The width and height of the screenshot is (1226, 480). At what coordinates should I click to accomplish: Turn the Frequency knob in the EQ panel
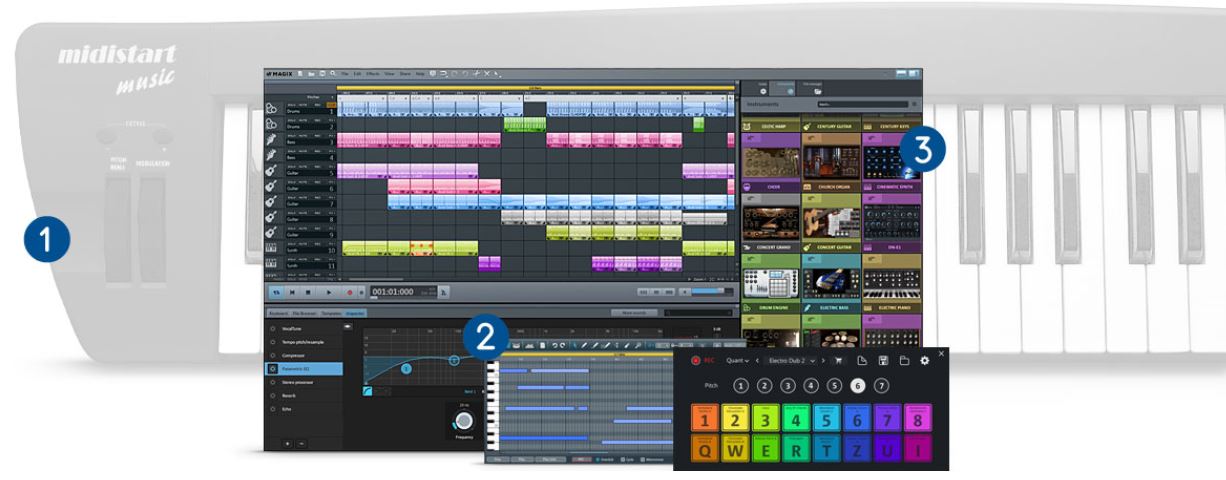464,421
